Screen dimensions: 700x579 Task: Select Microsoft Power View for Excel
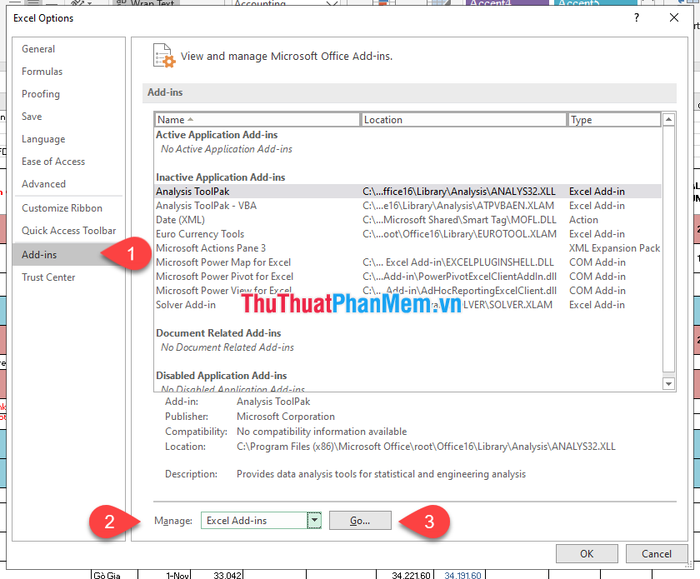pyautogui.click(x=408, y=291)
